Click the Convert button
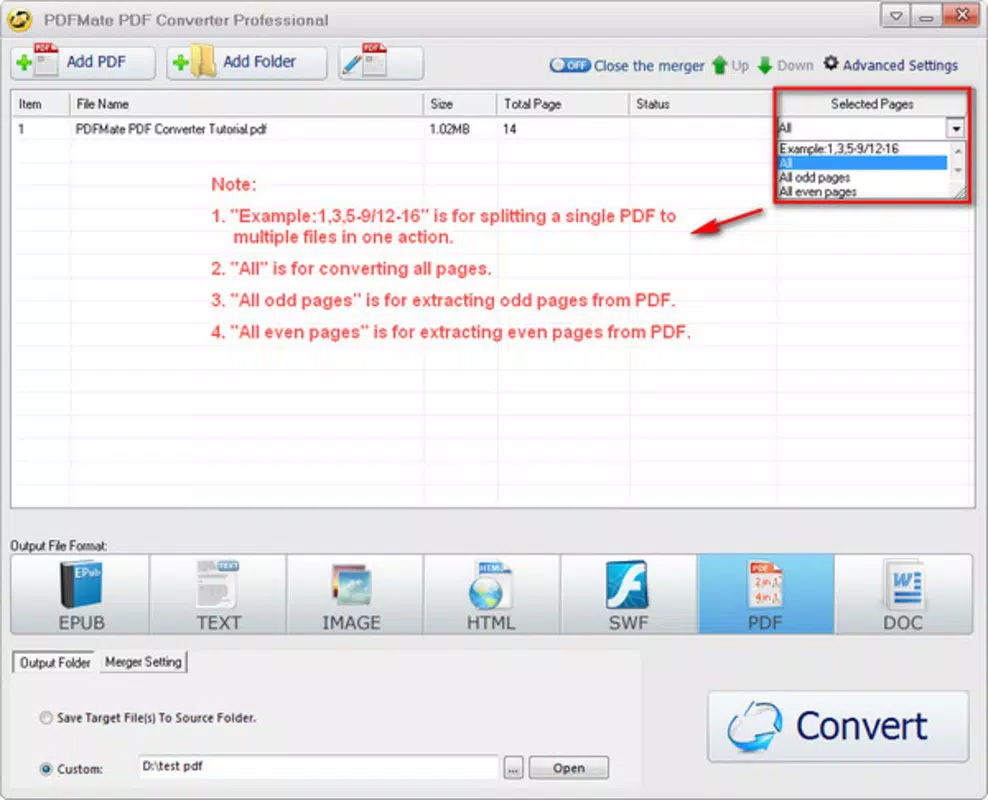 (x=838, y=726)
